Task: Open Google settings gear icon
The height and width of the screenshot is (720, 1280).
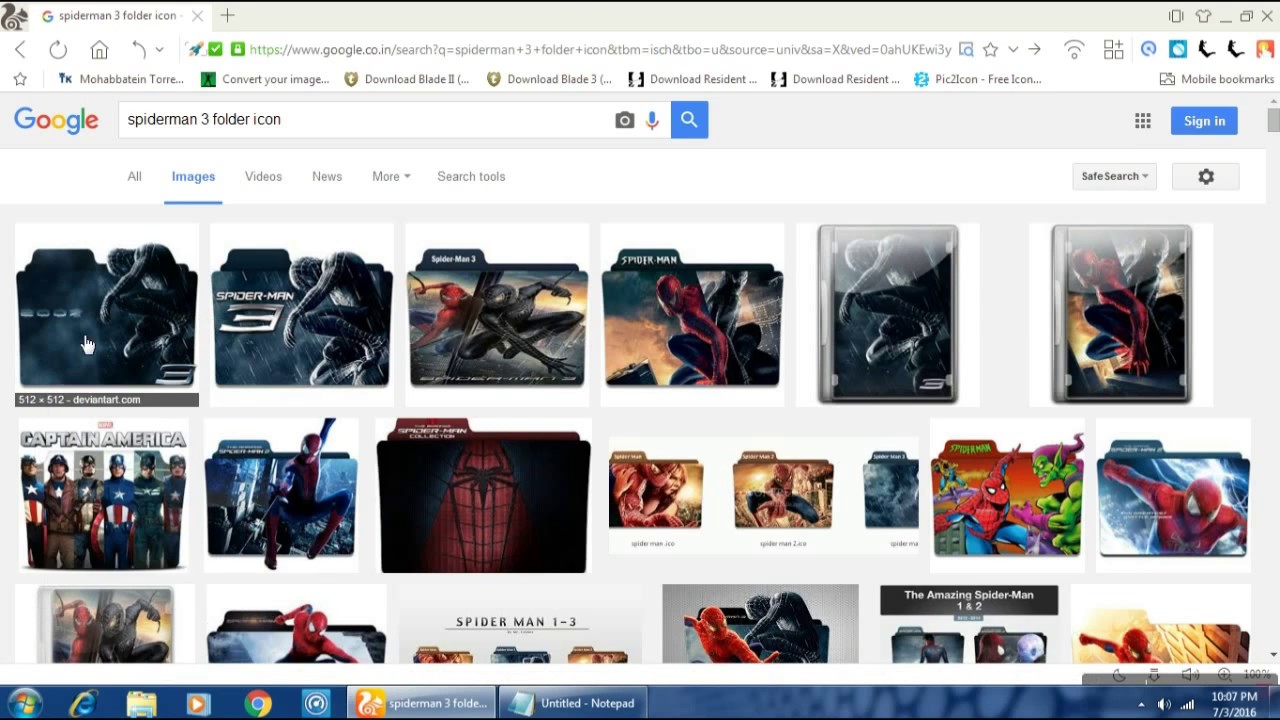Action: 1206,176
